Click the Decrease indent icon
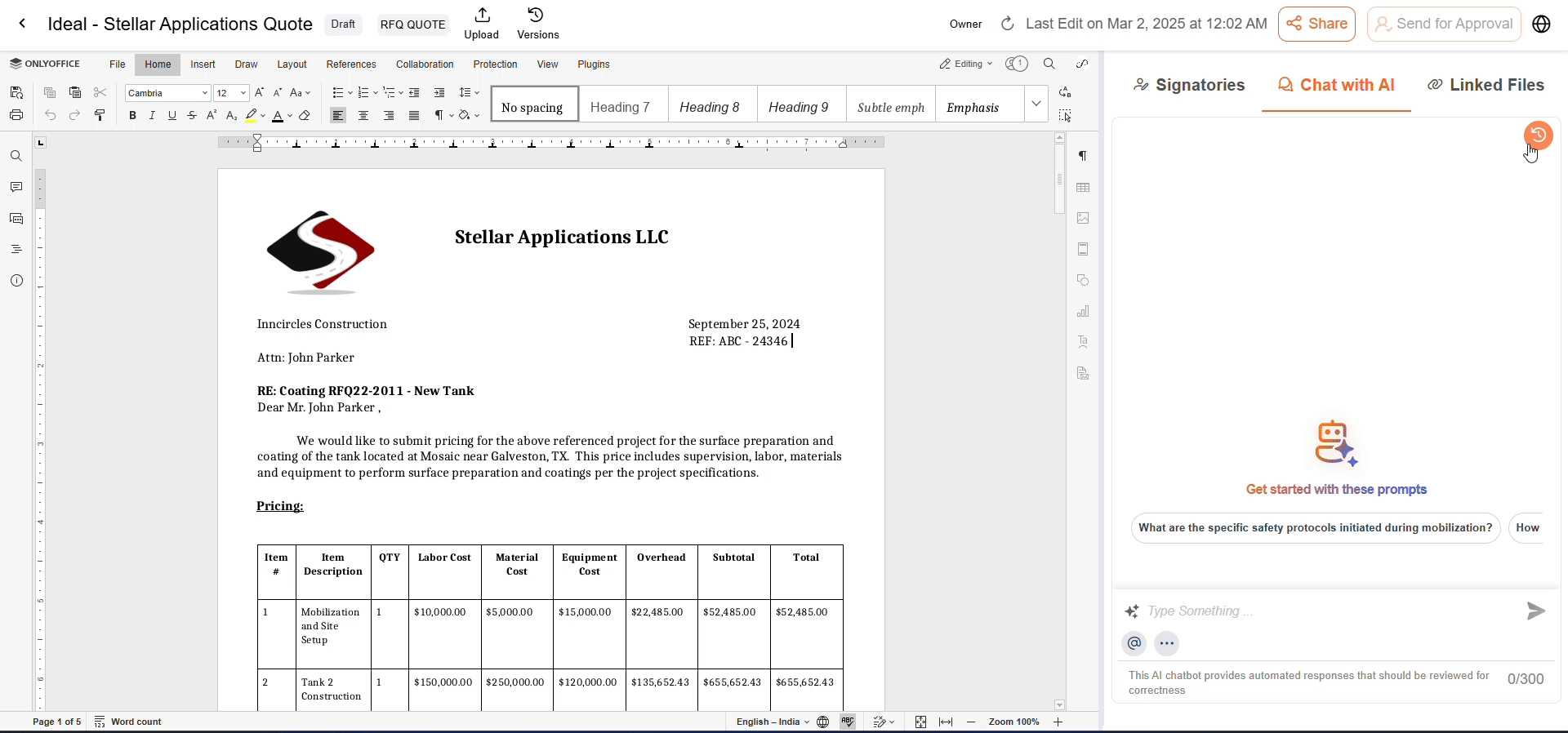Viewport: 1568px width, 733px height. 415,93
